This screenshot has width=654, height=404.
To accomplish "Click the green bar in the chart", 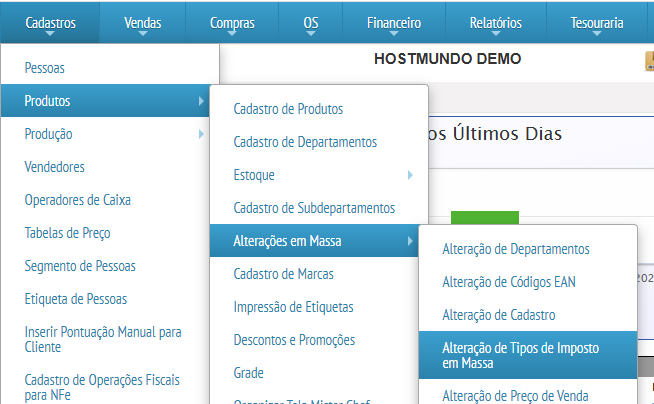I will pyautogui.click(x=485, y=218).
